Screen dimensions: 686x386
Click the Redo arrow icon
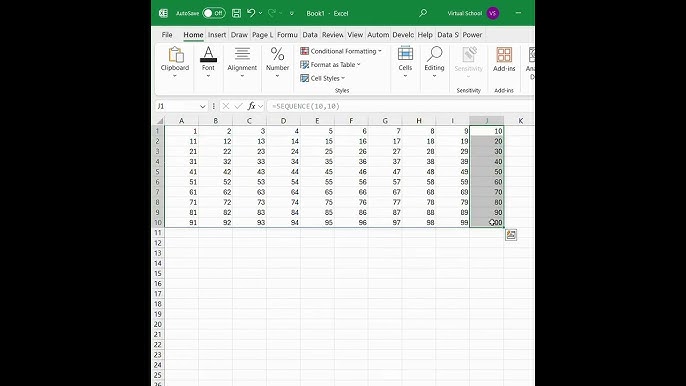point(272,13)
